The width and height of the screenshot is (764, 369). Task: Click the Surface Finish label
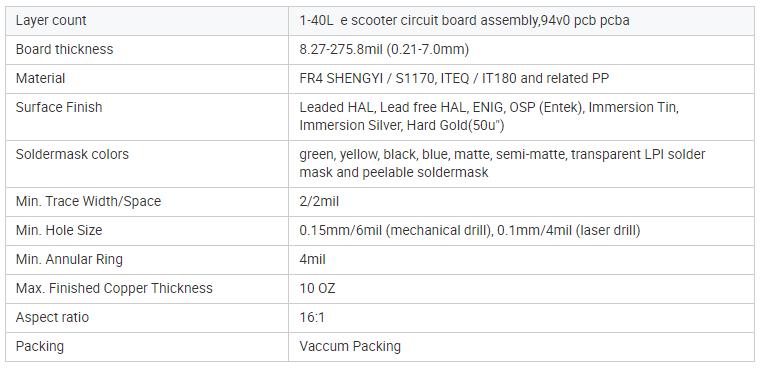[x=59, y=107]
